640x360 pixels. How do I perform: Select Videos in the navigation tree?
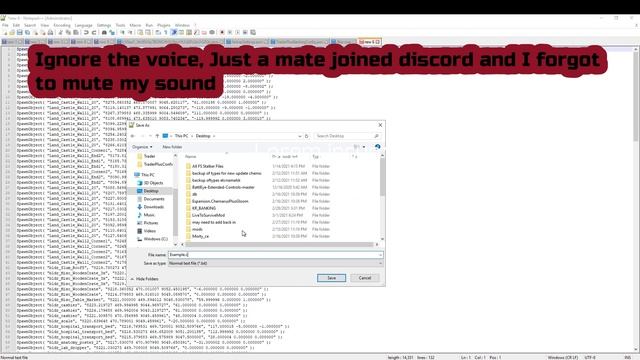coord(149,231)
